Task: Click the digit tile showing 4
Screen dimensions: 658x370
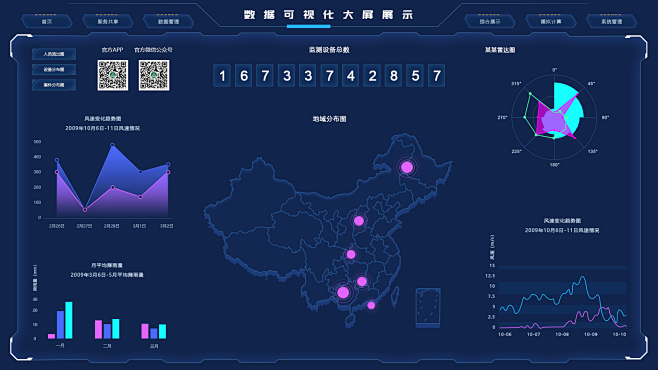Action: [x=351, y=76]
